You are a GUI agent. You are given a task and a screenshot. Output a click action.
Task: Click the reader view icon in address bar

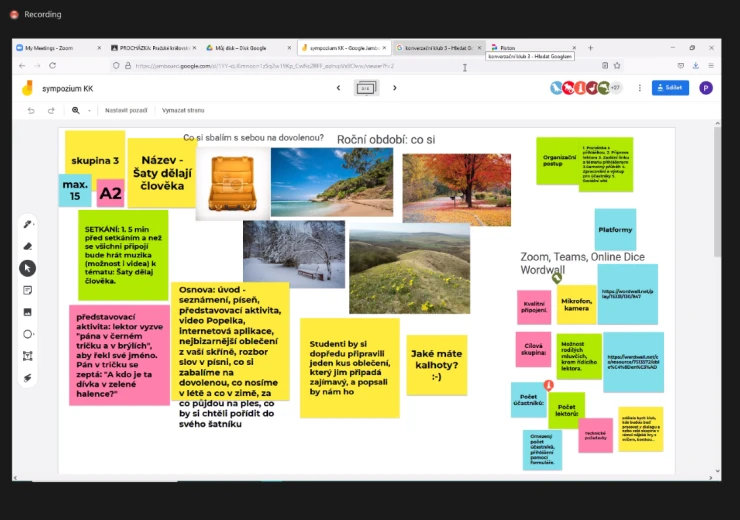[605, 66]
